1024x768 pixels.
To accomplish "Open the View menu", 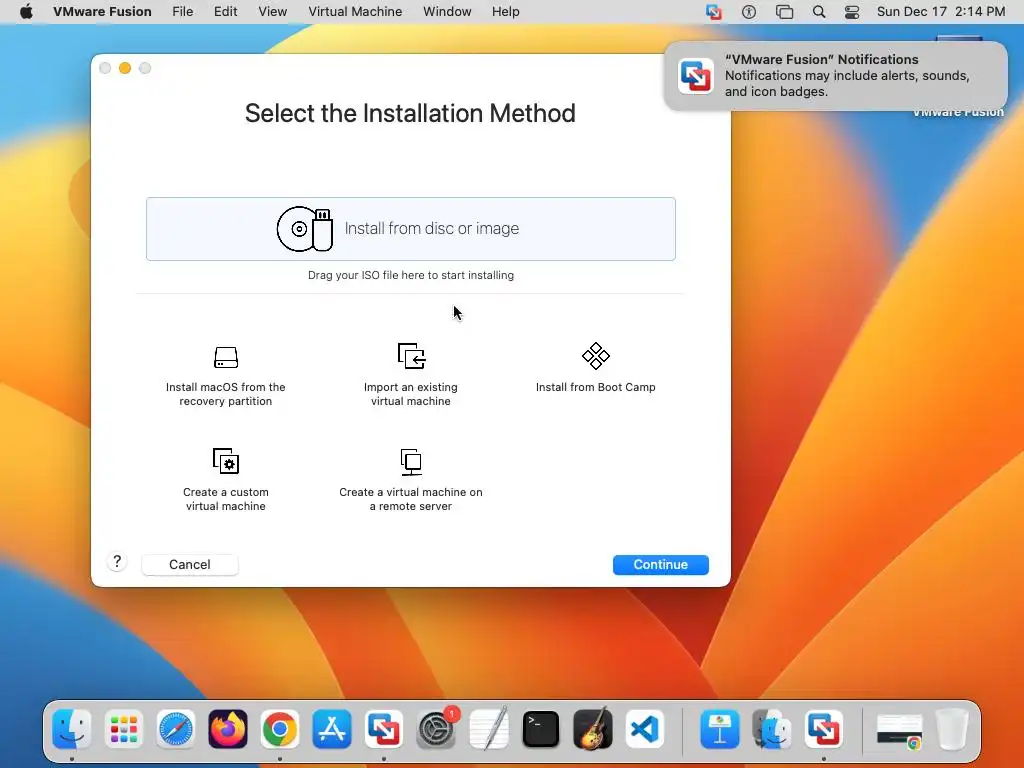I will click(x=272, y=12).
